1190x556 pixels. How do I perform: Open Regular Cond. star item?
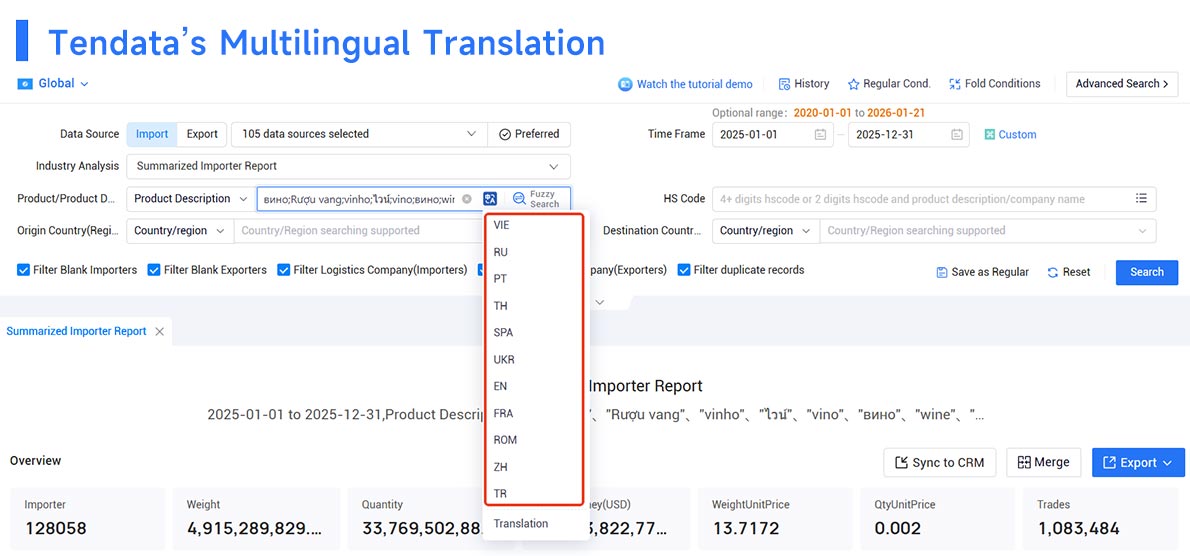(889, 83)
